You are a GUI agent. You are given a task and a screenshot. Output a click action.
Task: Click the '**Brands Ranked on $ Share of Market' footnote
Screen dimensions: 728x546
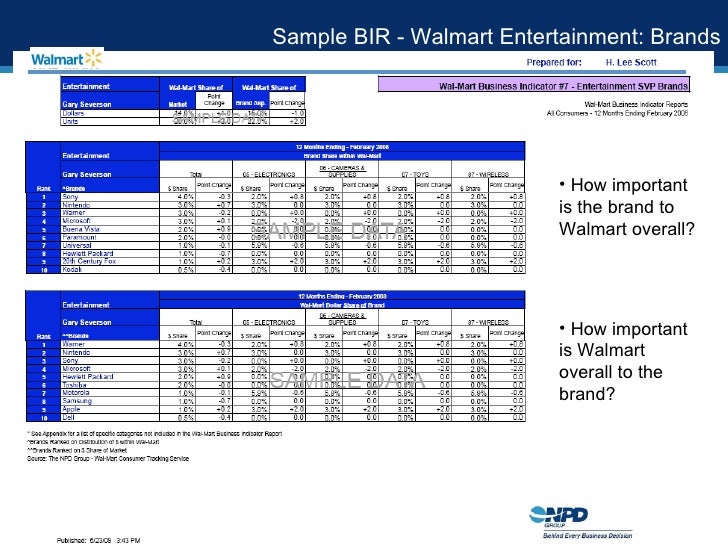click(x=77, y=450)
